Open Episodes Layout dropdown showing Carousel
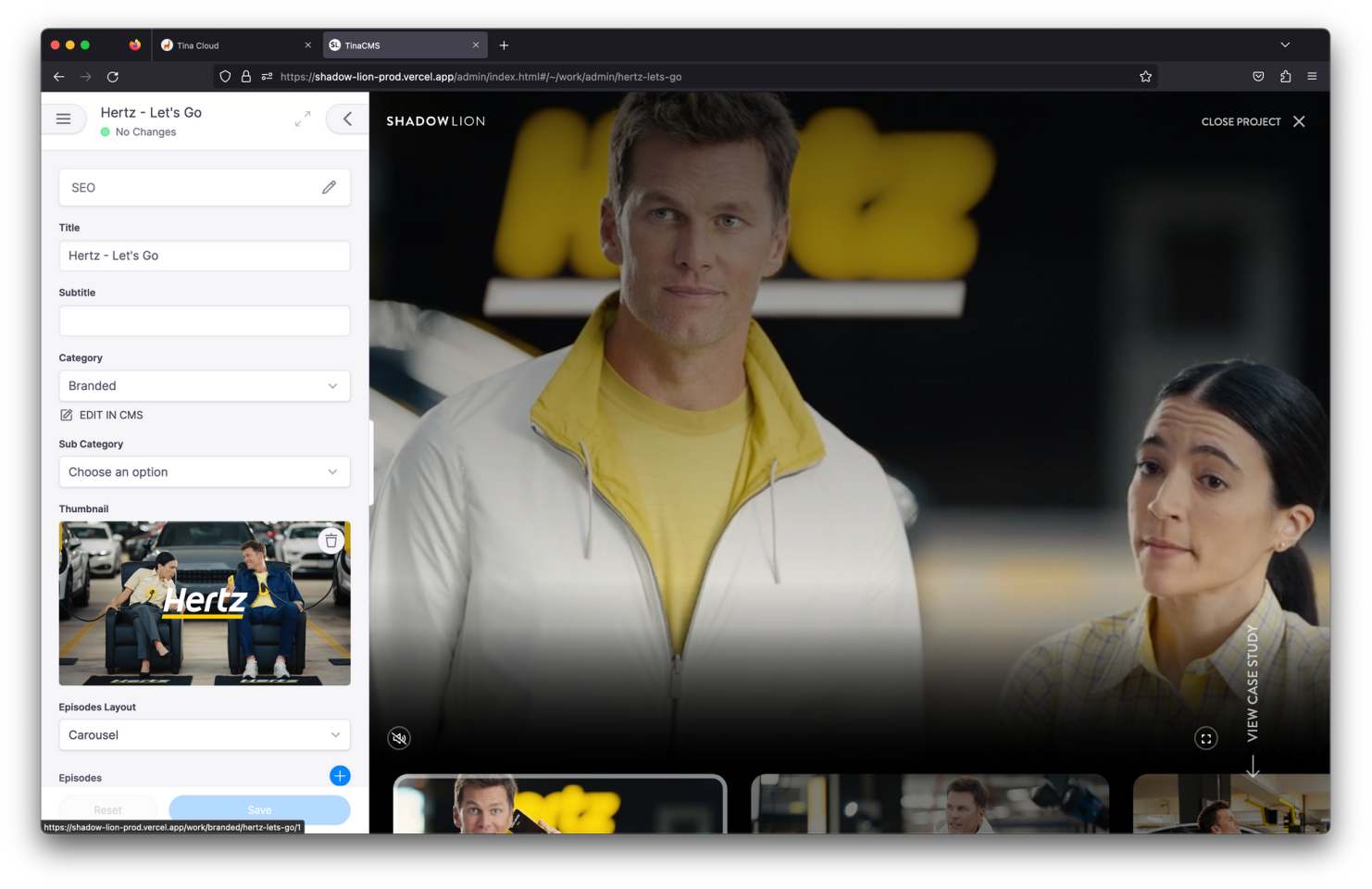Viewport: 1372px width, 889px height. 205,735
